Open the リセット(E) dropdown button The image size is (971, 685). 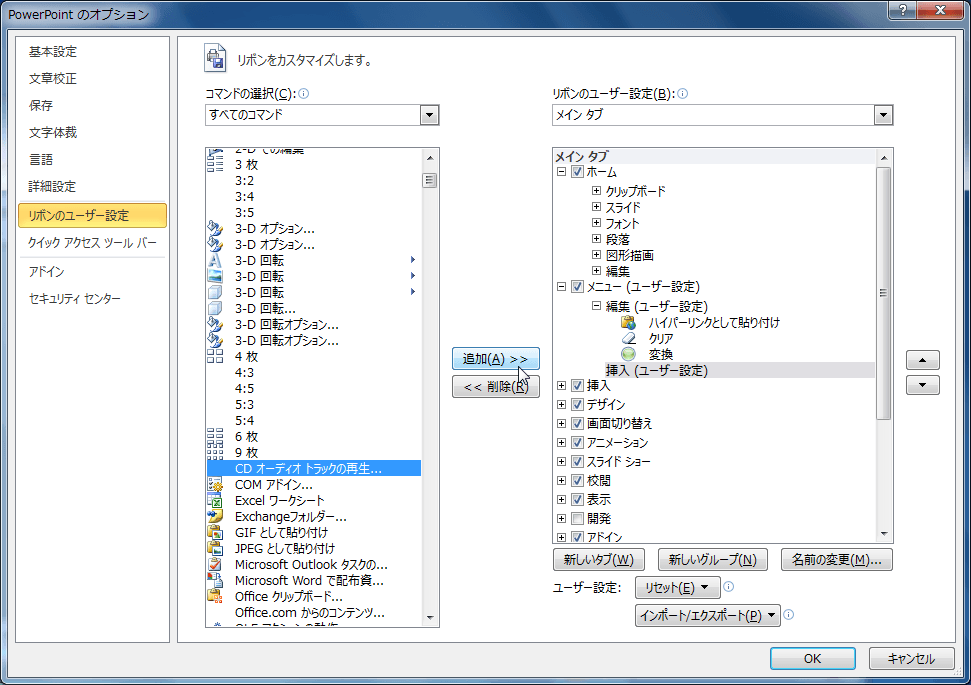677,588
